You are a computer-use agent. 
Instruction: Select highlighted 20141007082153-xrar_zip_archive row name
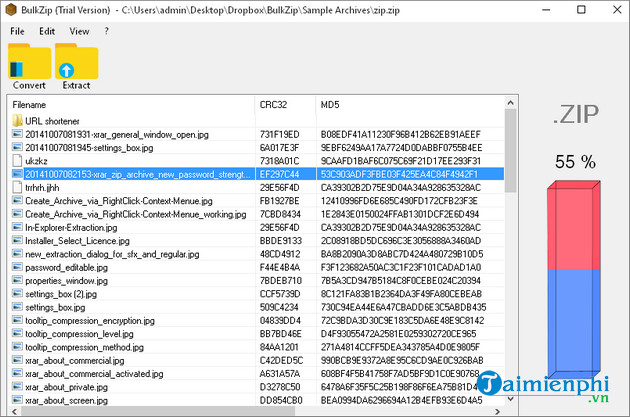coord(138,174)
